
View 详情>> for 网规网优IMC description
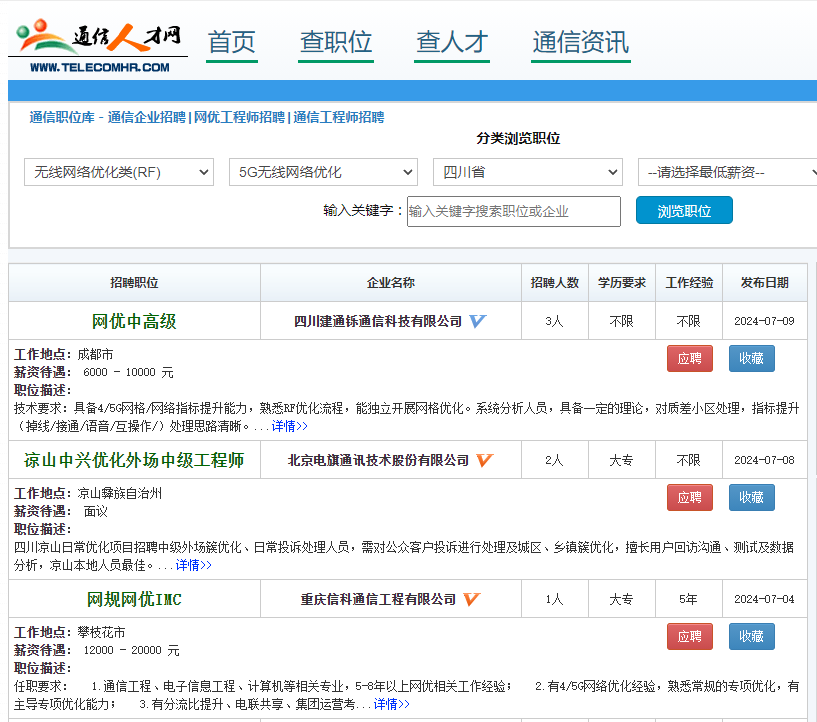pyautogui.click(x=391, y=704)
